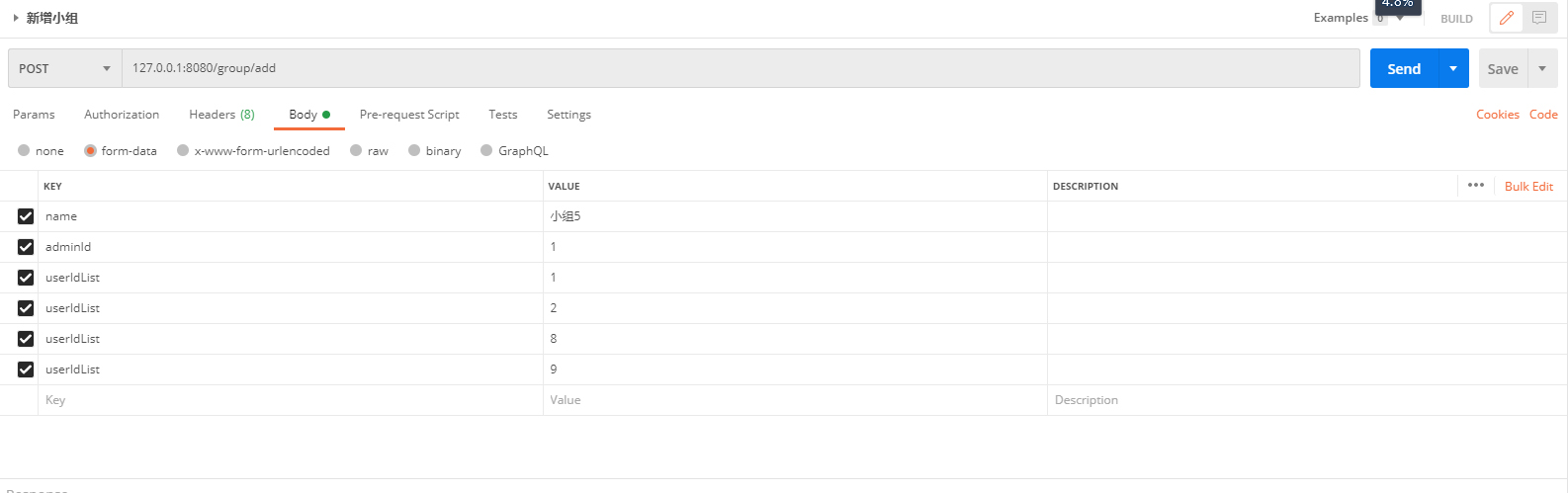
Task: Click the pencil edit icon near BUILD
Action: click(x=1506, y=18)
